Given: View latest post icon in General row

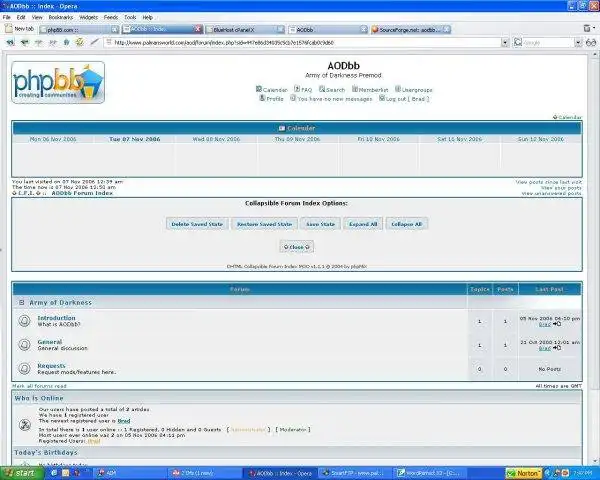Looking at the screenshot, I should pyautogui.click(x=557, y=348).
